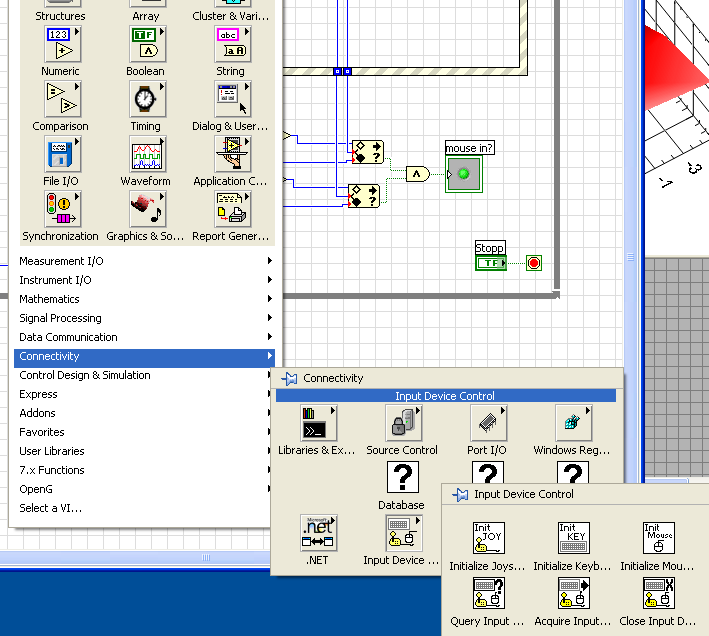The height and width of the screenshot is (636, 709).
Task: Open the Dialog & User Interface palette
Action: (232, 99)
